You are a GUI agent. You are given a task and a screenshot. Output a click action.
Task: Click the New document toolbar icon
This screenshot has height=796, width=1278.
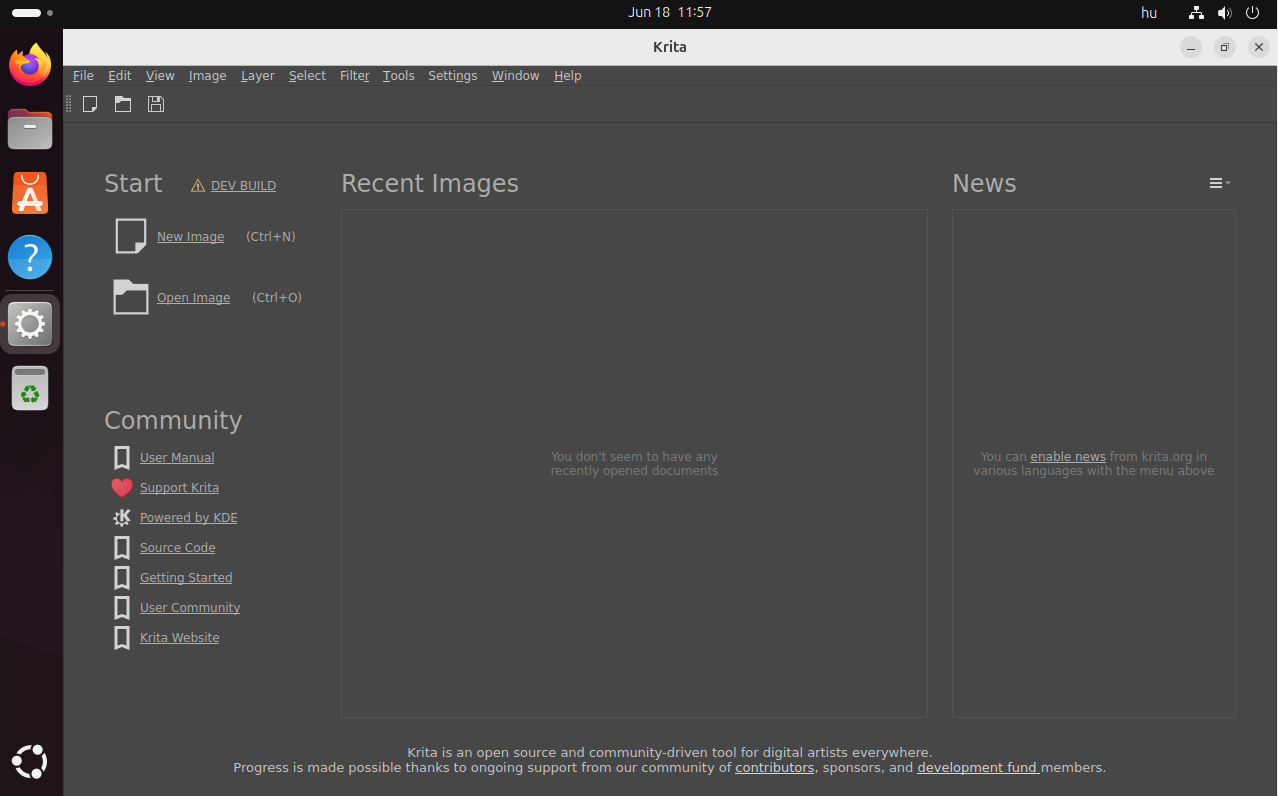[x=90, y=104]
